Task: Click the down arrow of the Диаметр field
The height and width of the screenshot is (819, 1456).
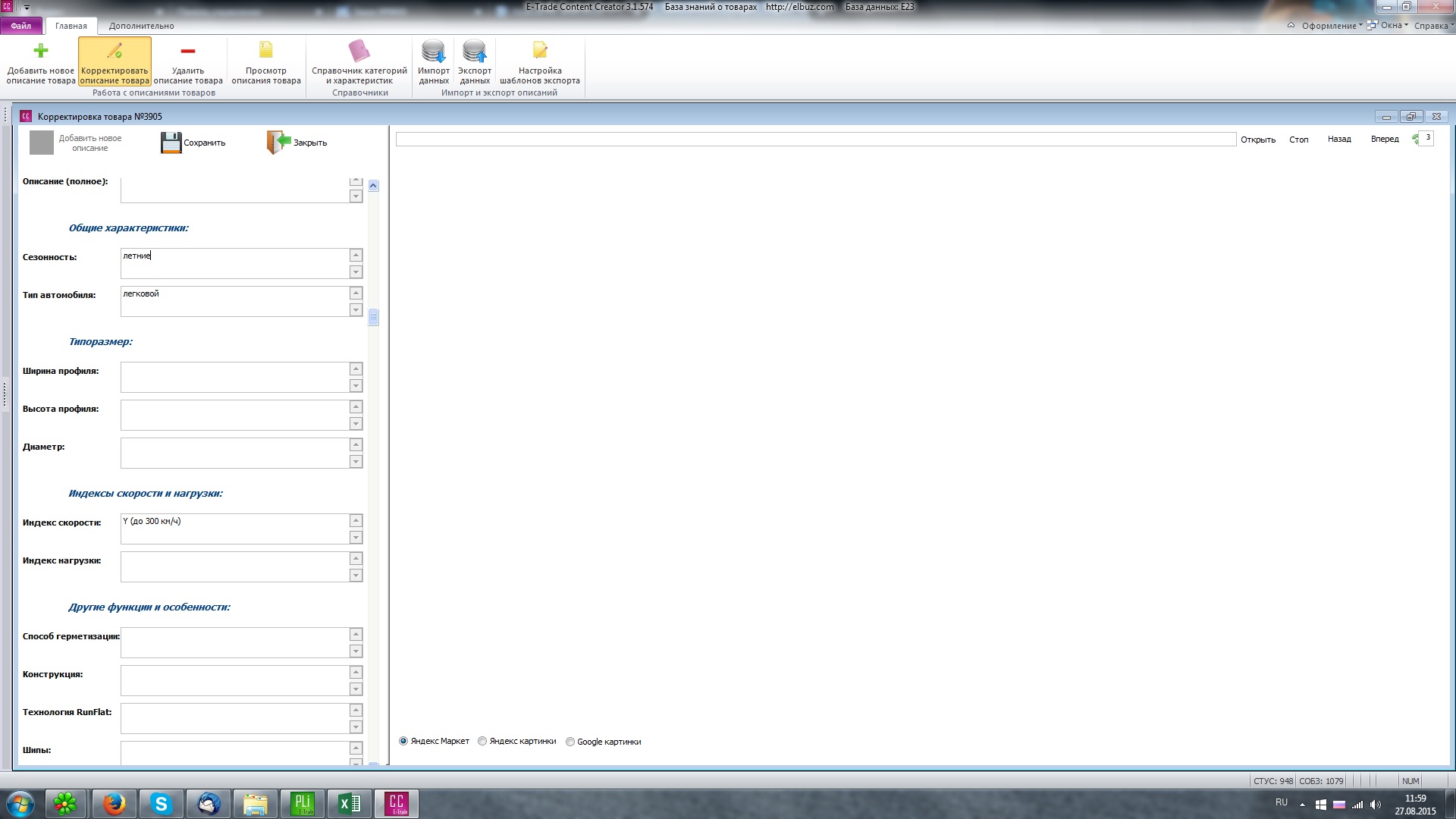Action: pos(356,462)
